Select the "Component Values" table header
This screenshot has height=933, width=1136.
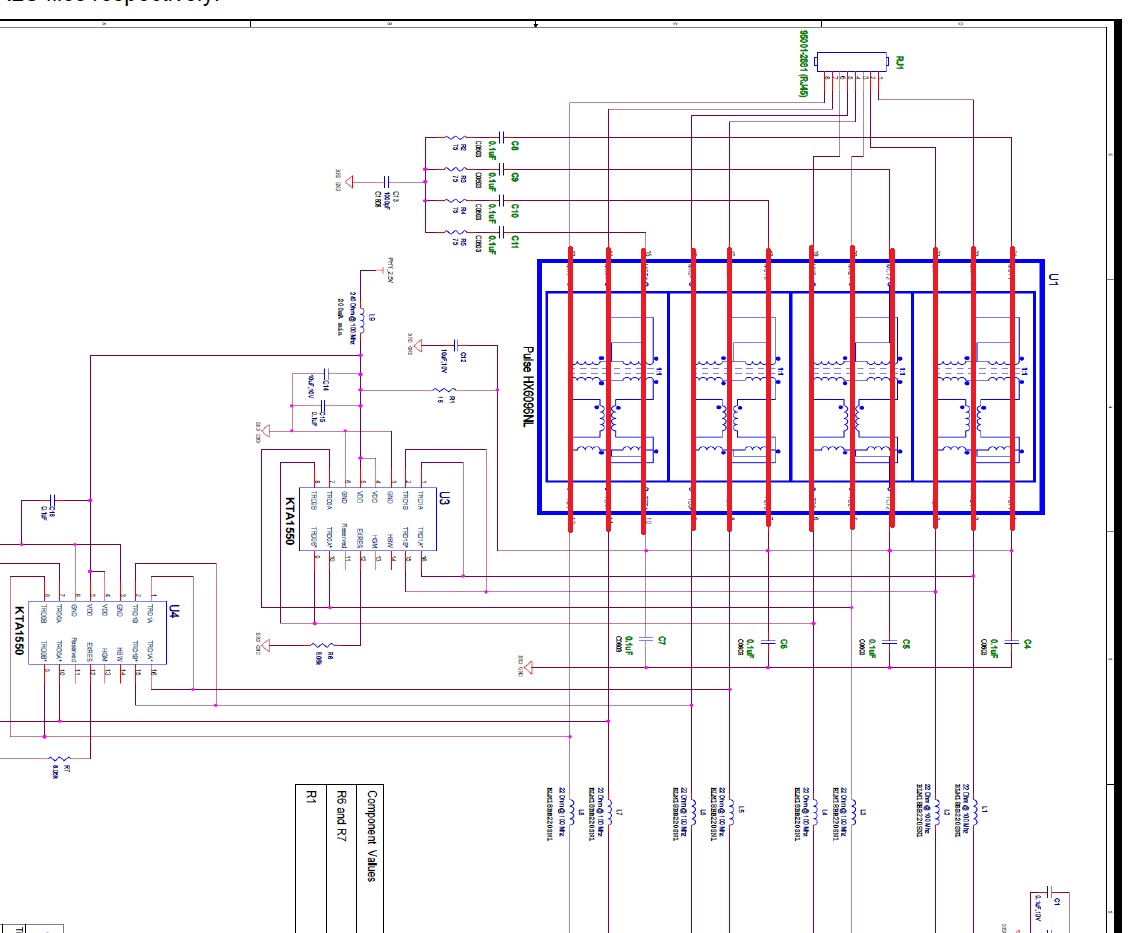coord(372,835)
